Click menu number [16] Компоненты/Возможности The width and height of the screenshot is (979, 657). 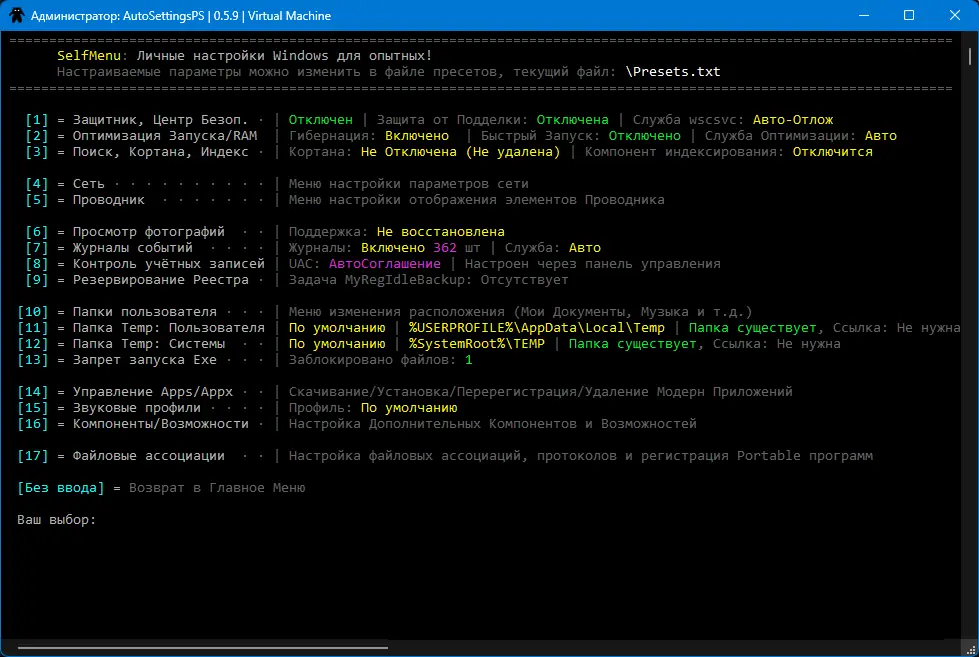click(x=32, y=423)
